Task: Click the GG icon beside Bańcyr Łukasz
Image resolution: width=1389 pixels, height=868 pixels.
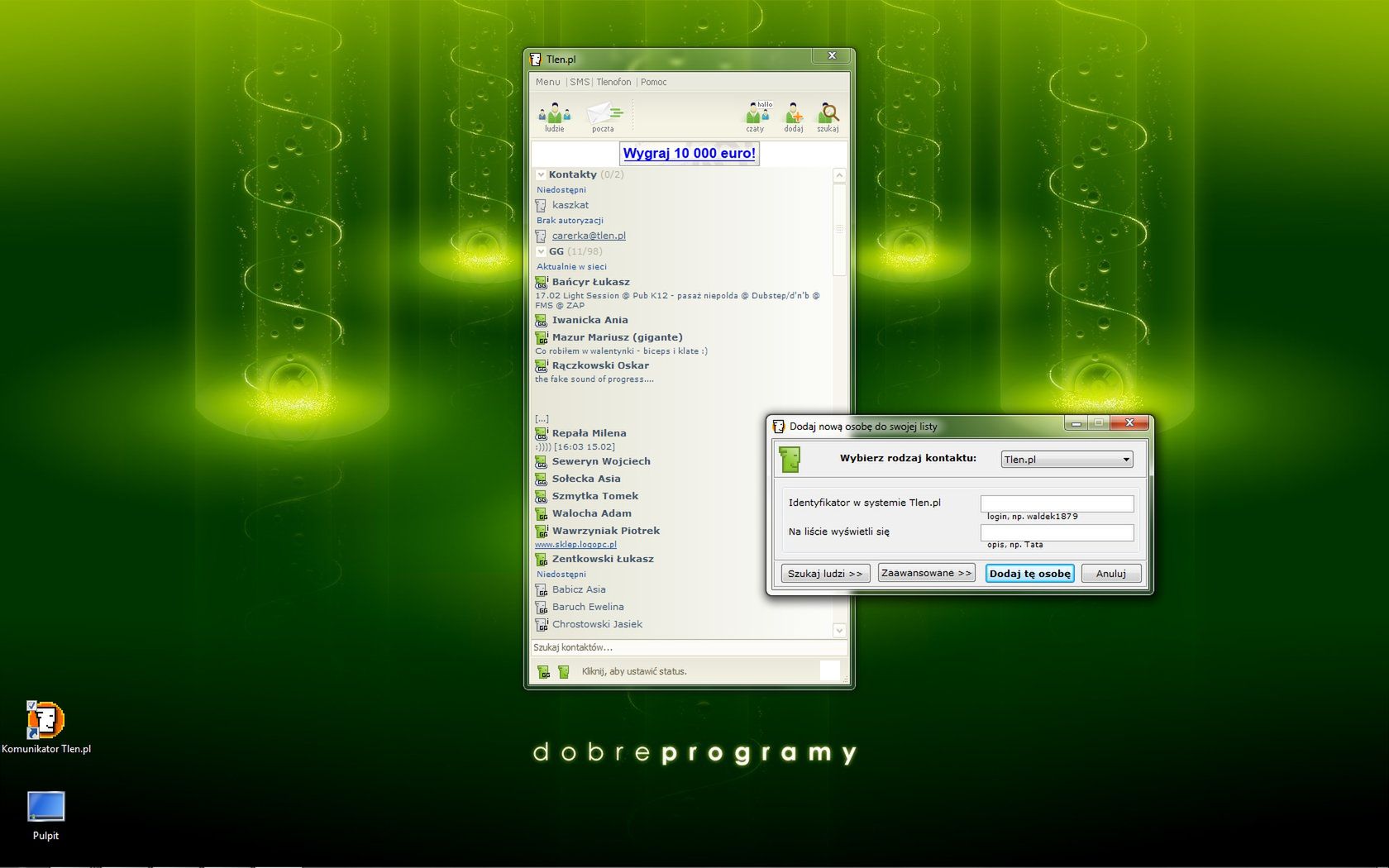Action: (542, 282)
